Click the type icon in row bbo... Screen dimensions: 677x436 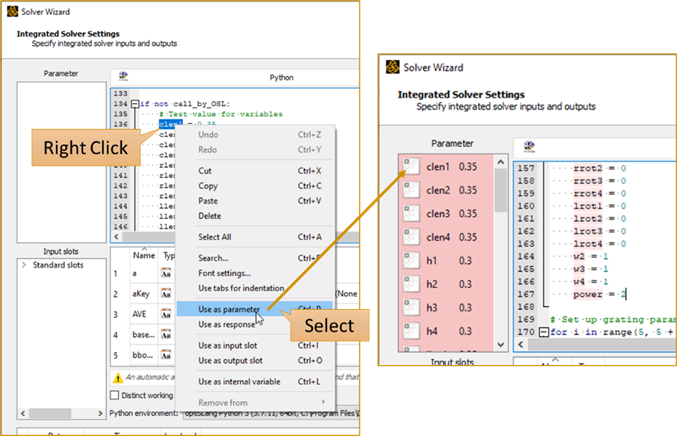click(x=166, y=355)
